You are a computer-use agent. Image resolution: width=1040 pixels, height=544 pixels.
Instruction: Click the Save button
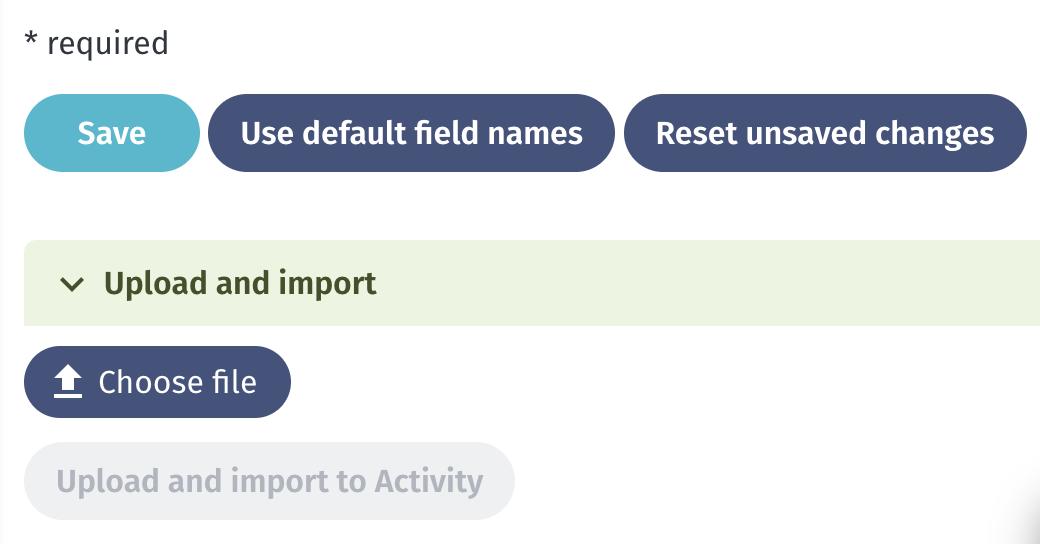[111, 133]
